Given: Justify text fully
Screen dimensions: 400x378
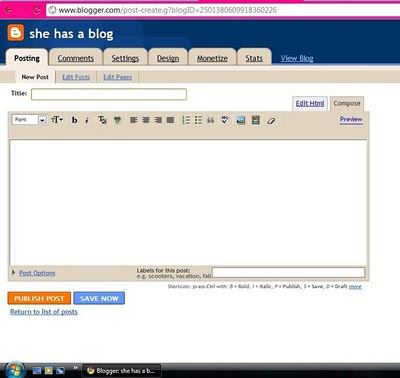Looking at the screenshot, I should (x=170, y=120).
